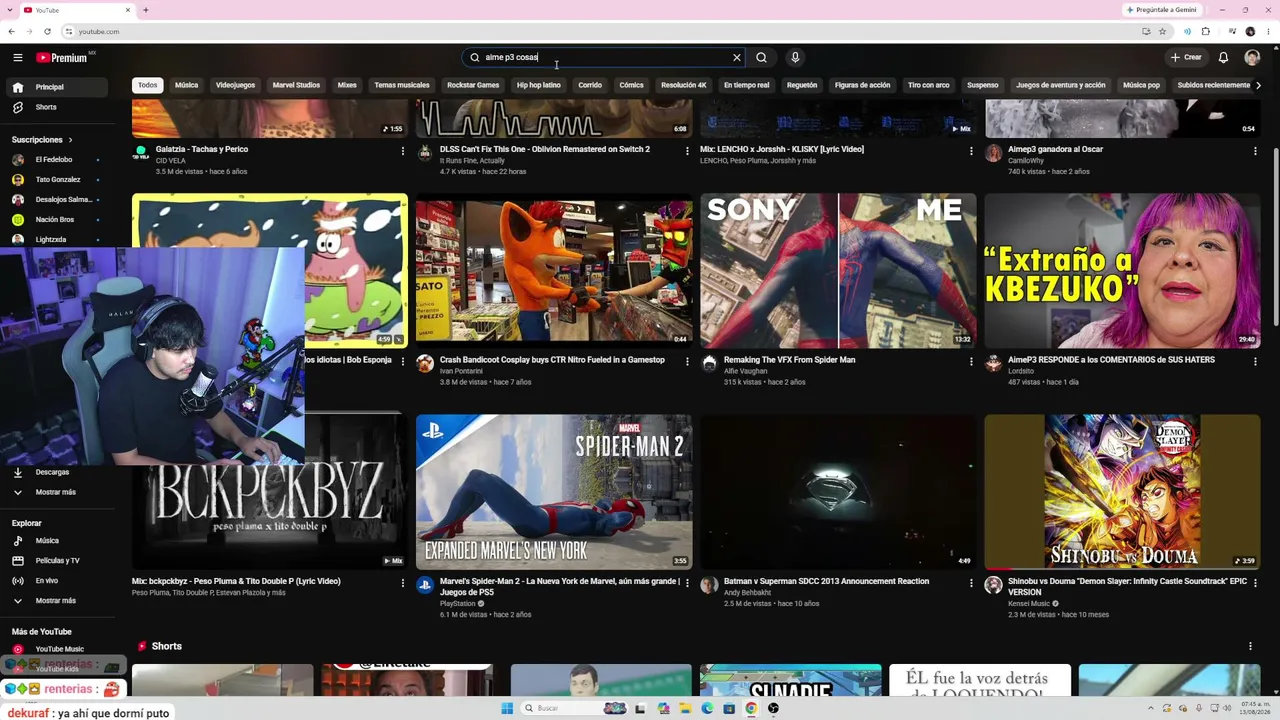The image size is (1280, 720).
Task: Open options for AimeP3 RESPONDE video
Action: click(x=1255, y=362)
